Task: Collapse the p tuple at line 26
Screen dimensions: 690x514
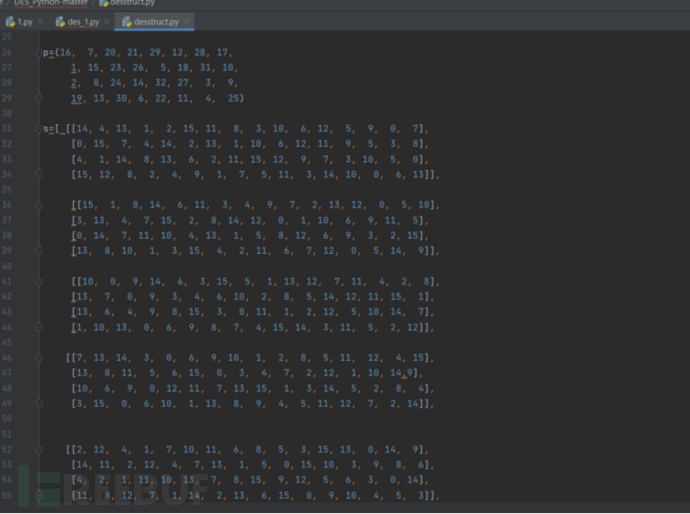Action: click(38, 52)
